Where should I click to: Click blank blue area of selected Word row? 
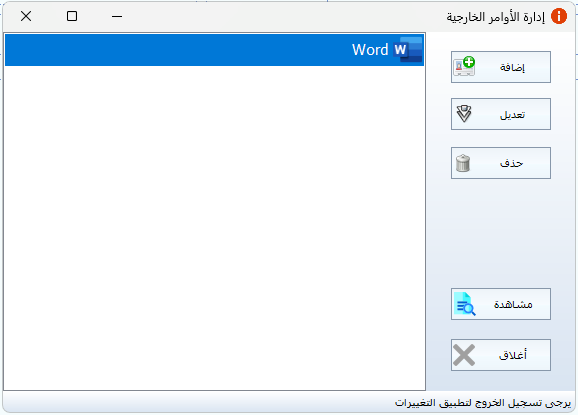(x=177, y=50)
